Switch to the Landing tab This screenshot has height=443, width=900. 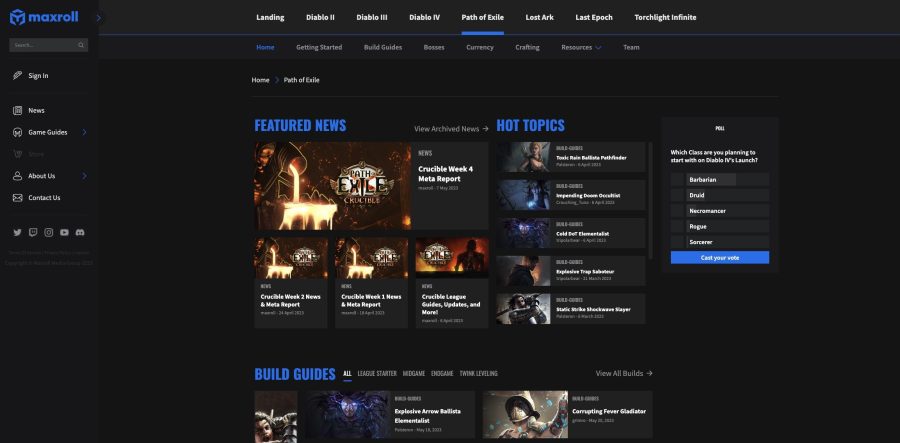click(270, 17)
